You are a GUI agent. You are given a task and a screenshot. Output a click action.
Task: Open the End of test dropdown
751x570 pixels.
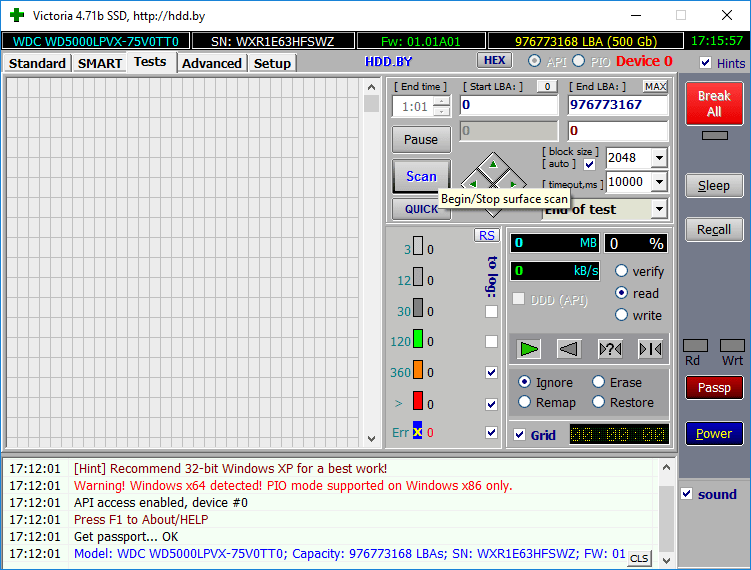click(660, 209)
